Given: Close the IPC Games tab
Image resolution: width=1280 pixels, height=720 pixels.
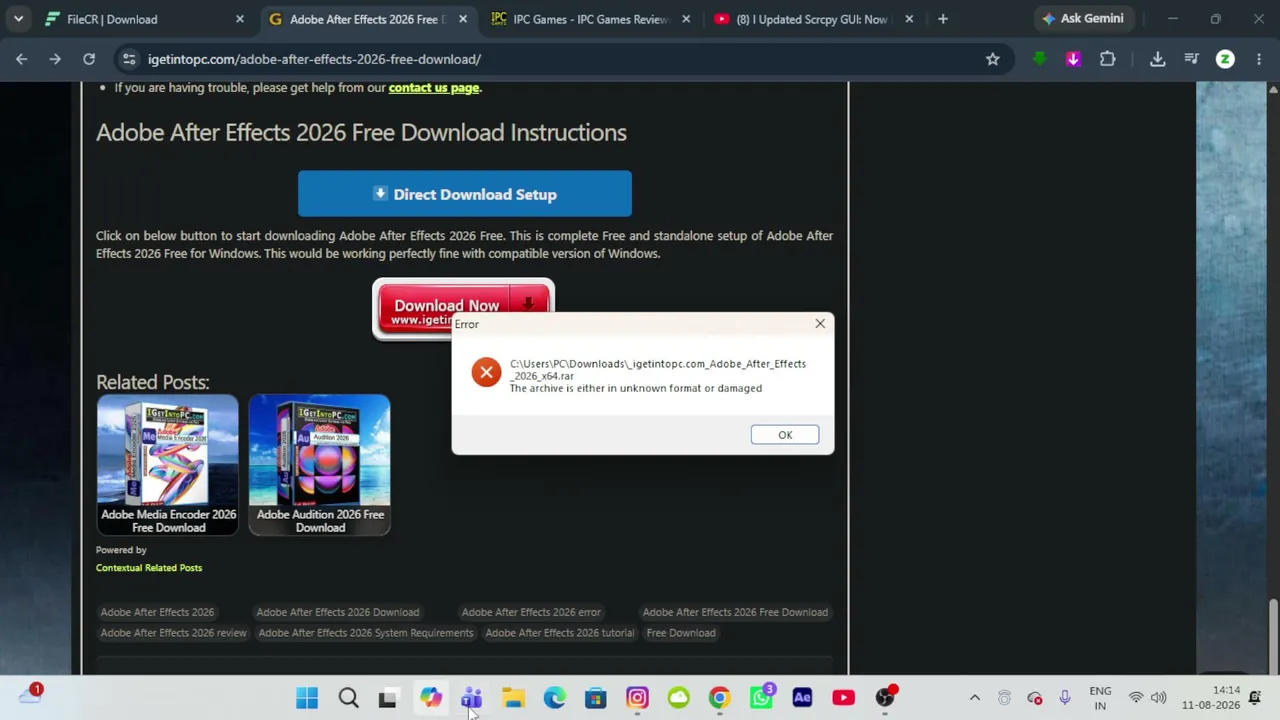Looking at the screenshot, I should pos(686,19).
